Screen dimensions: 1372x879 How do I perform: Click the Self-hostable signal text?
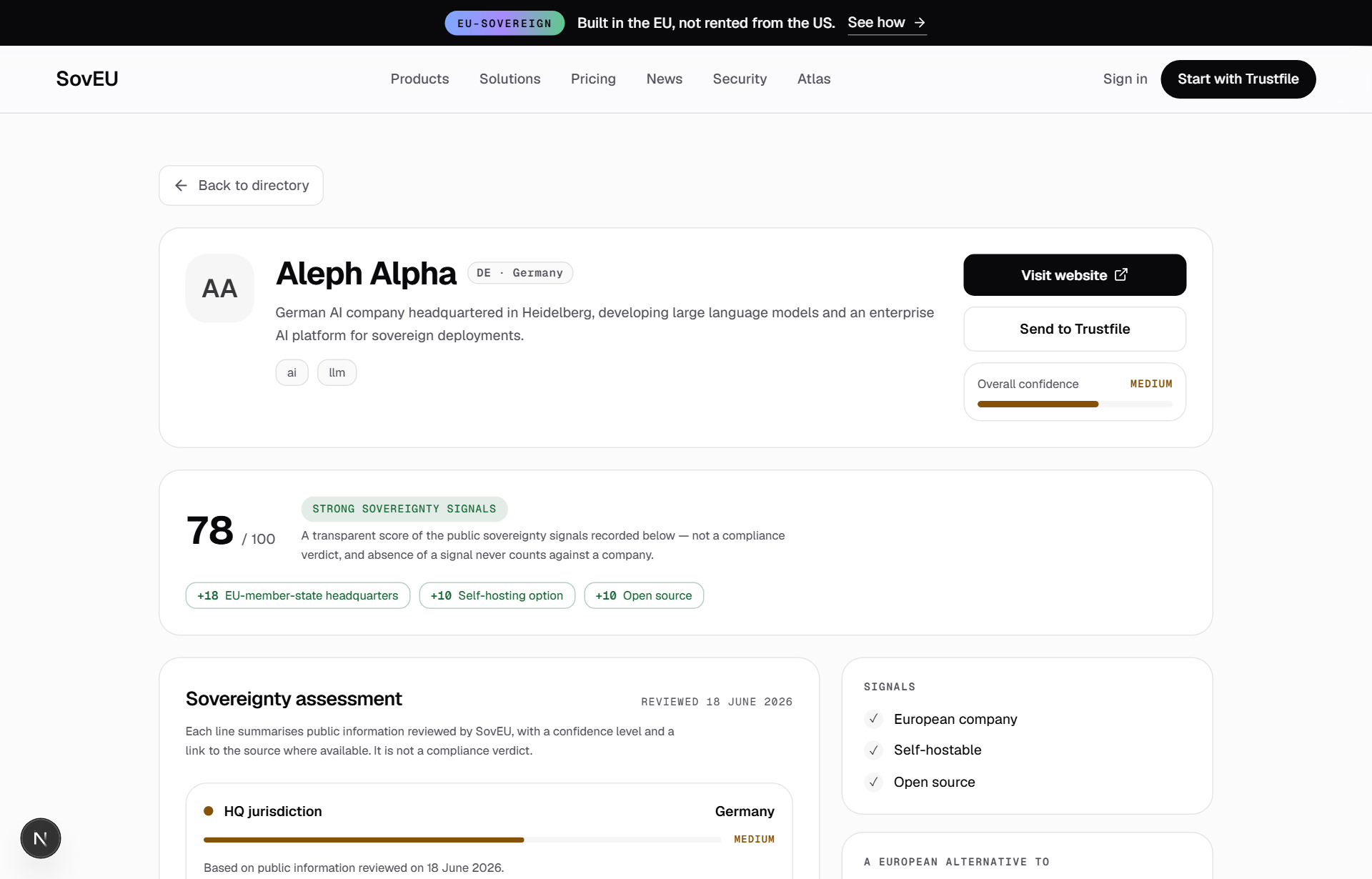click(x=937, y=750)
